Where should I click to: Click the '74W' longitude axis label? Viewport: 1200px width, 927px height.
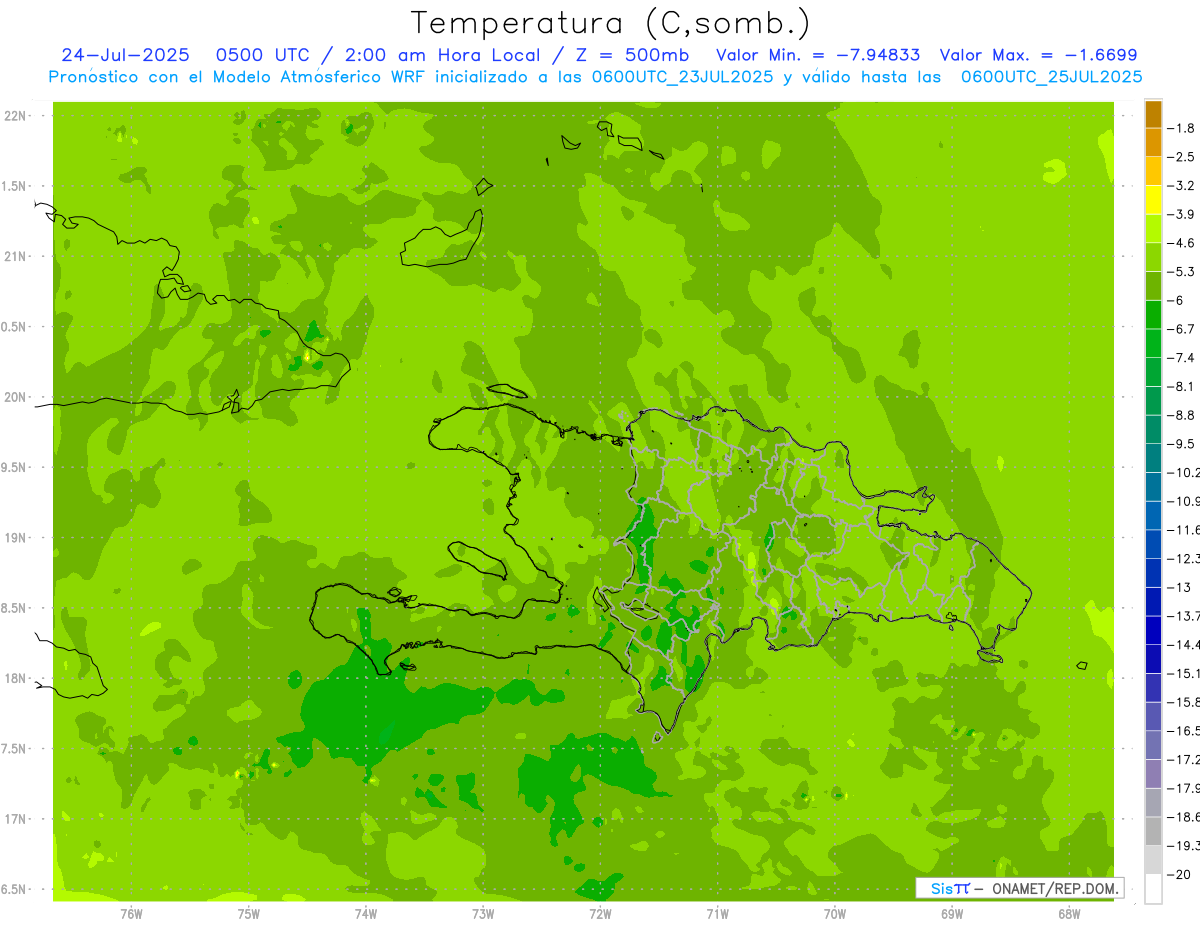pyautogui.click(x=366, y=913)
